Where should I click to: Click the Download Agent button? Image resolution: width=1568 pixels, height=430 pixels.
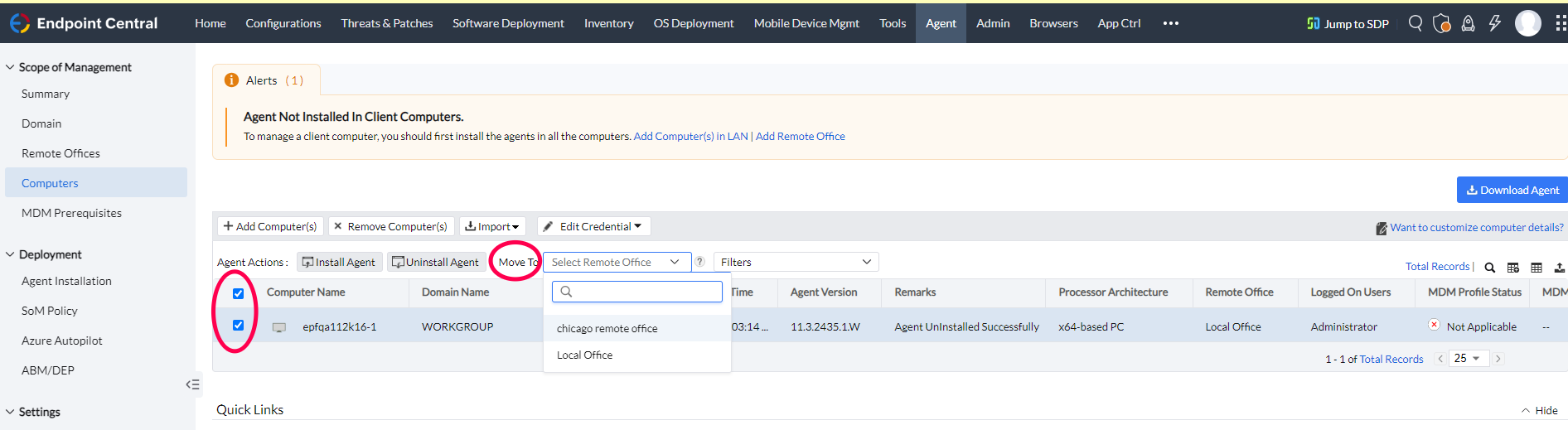(x=1512, y=190)
